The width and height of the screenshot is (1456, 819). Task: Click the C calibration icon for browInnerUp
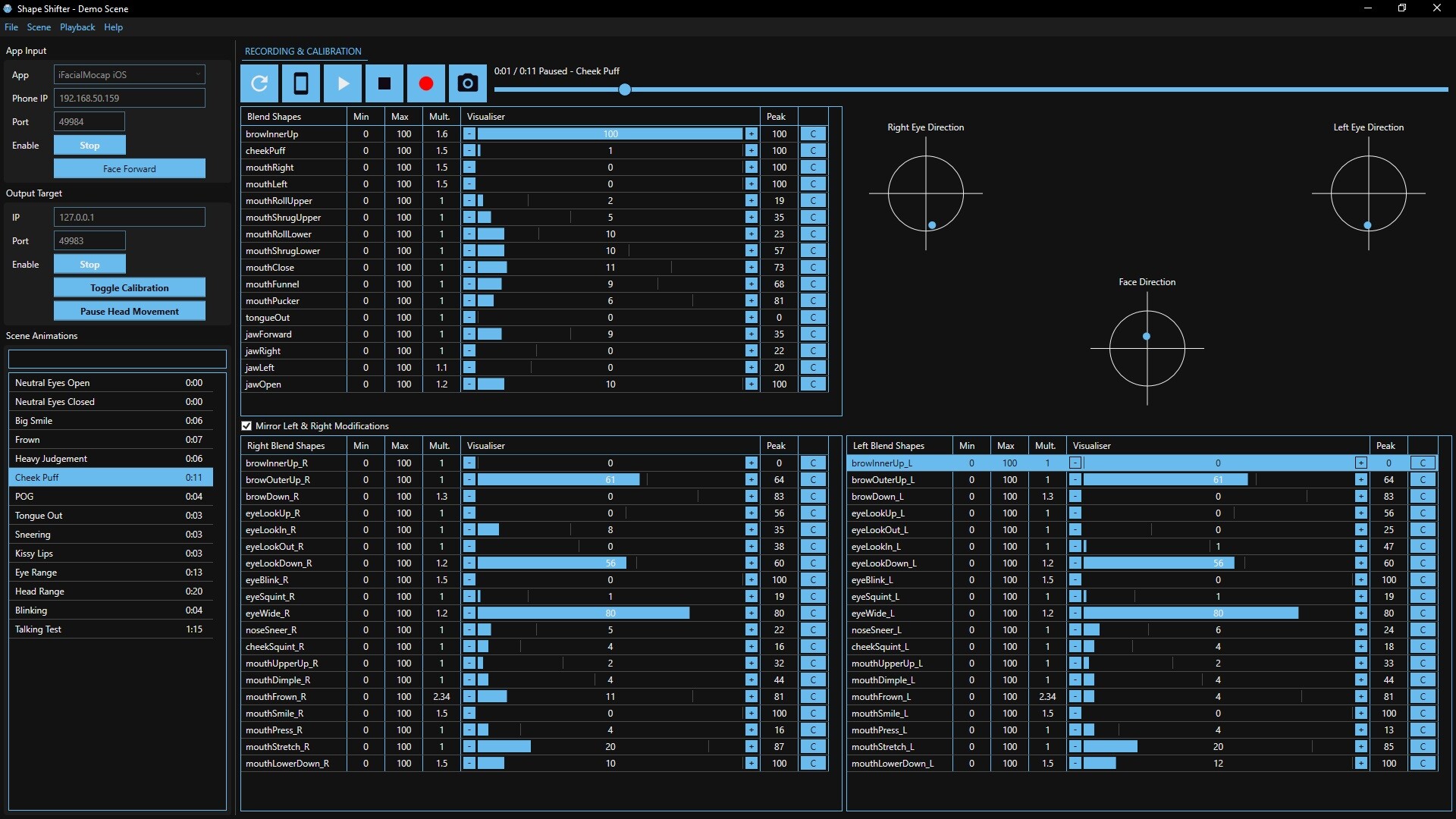[814, 133]
